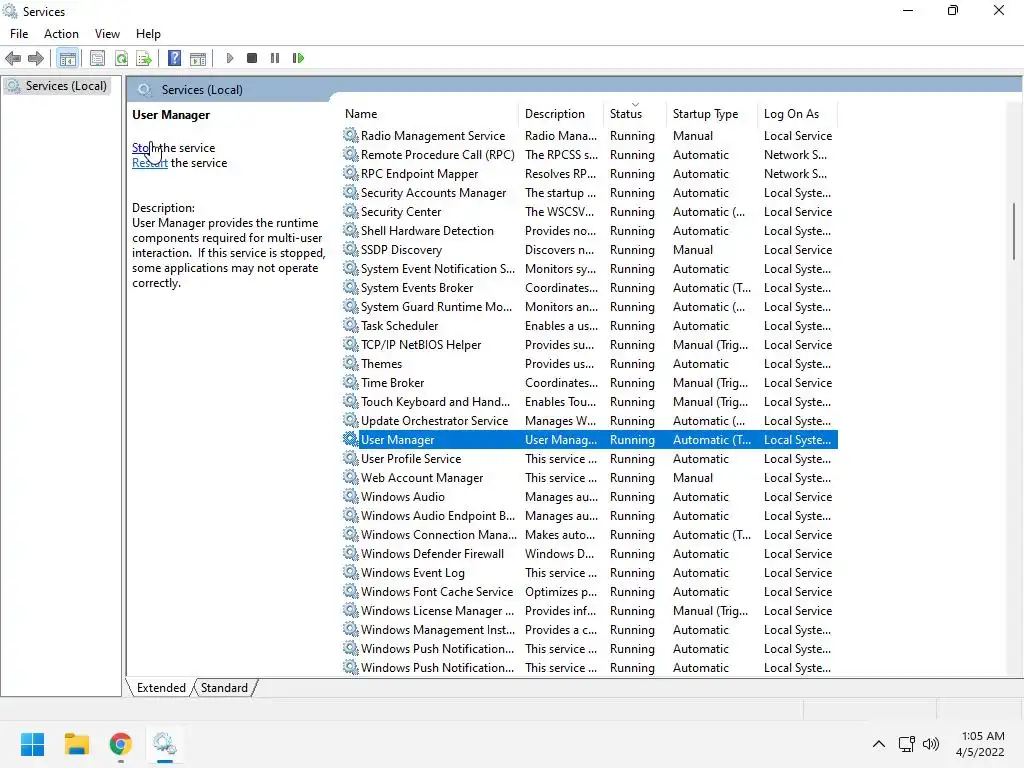Image resolution: width=1024 pixels, height=768 pixels.
Task: Select the RPC Endpoint Mapper gear icon
Action: (x=351, y=174)
